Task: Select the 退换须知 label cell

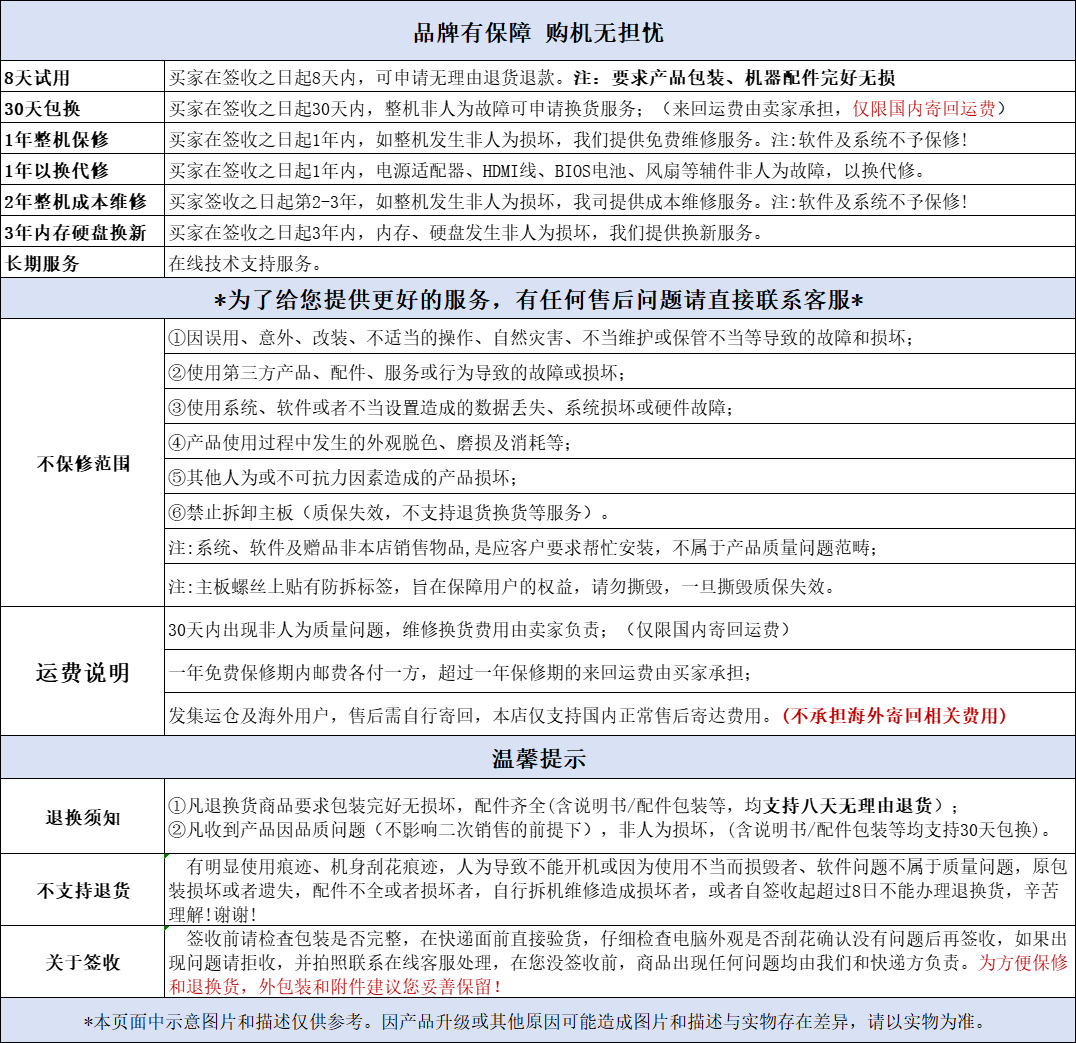Action: (82, 817)
